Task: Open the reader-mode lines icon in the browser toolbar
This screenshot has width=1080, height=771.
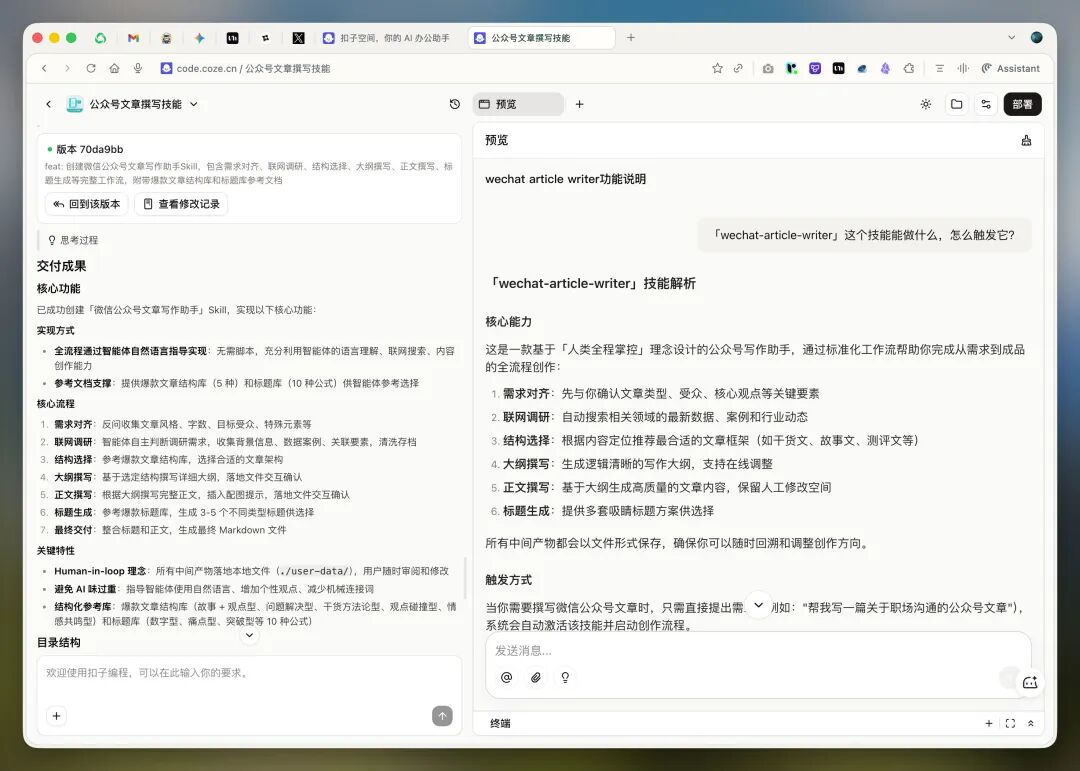Action: pos(939,68)
